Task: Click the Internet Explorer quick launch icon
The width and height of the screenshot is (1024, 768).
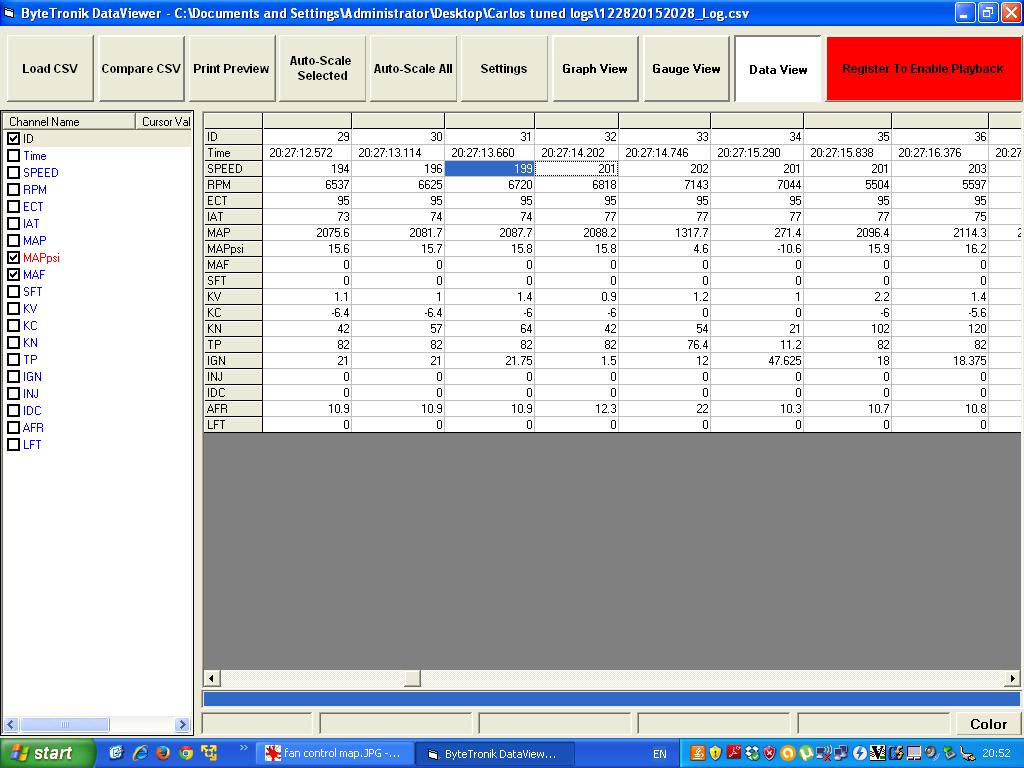Action: pyautogui.click(x=139, y=753)
